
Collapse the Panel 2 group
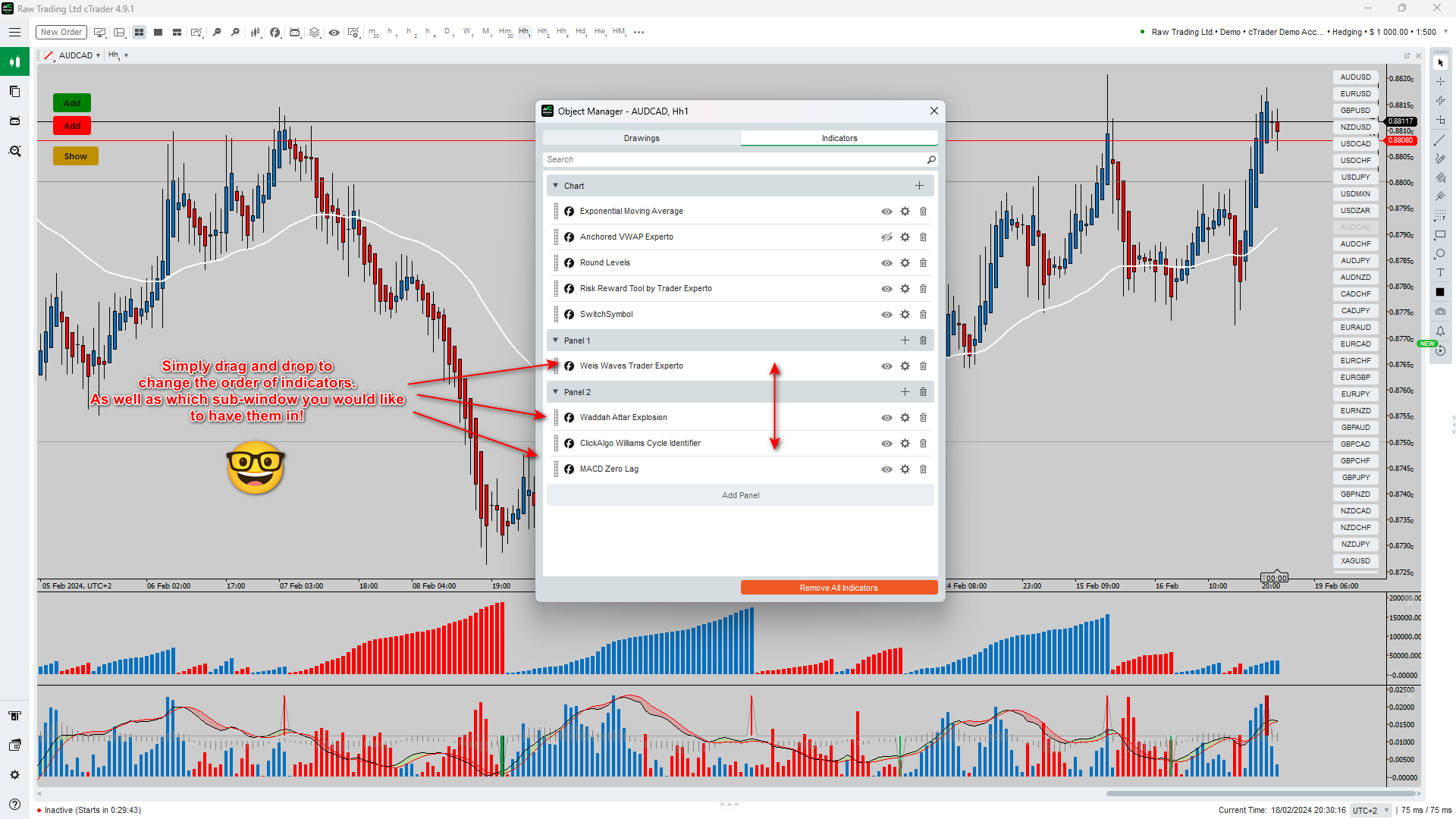tap(555, 392)
